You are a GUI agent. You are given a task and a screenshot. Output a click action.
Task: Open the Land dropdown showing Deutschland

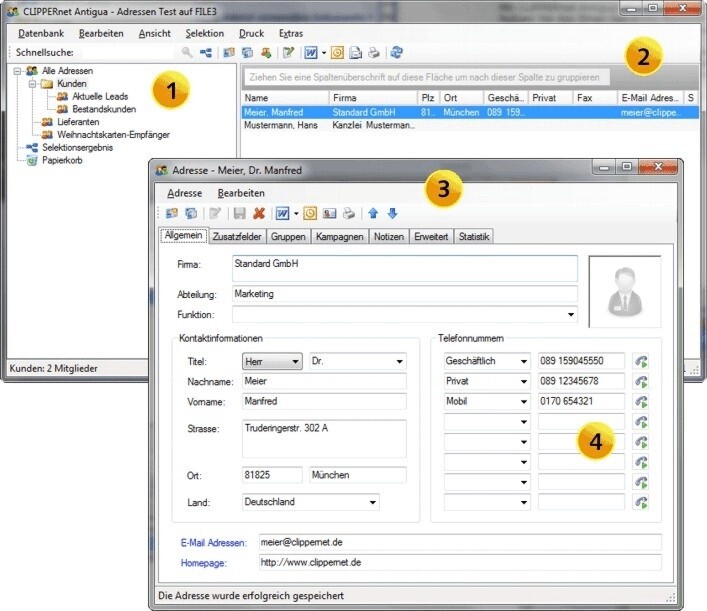372,502
